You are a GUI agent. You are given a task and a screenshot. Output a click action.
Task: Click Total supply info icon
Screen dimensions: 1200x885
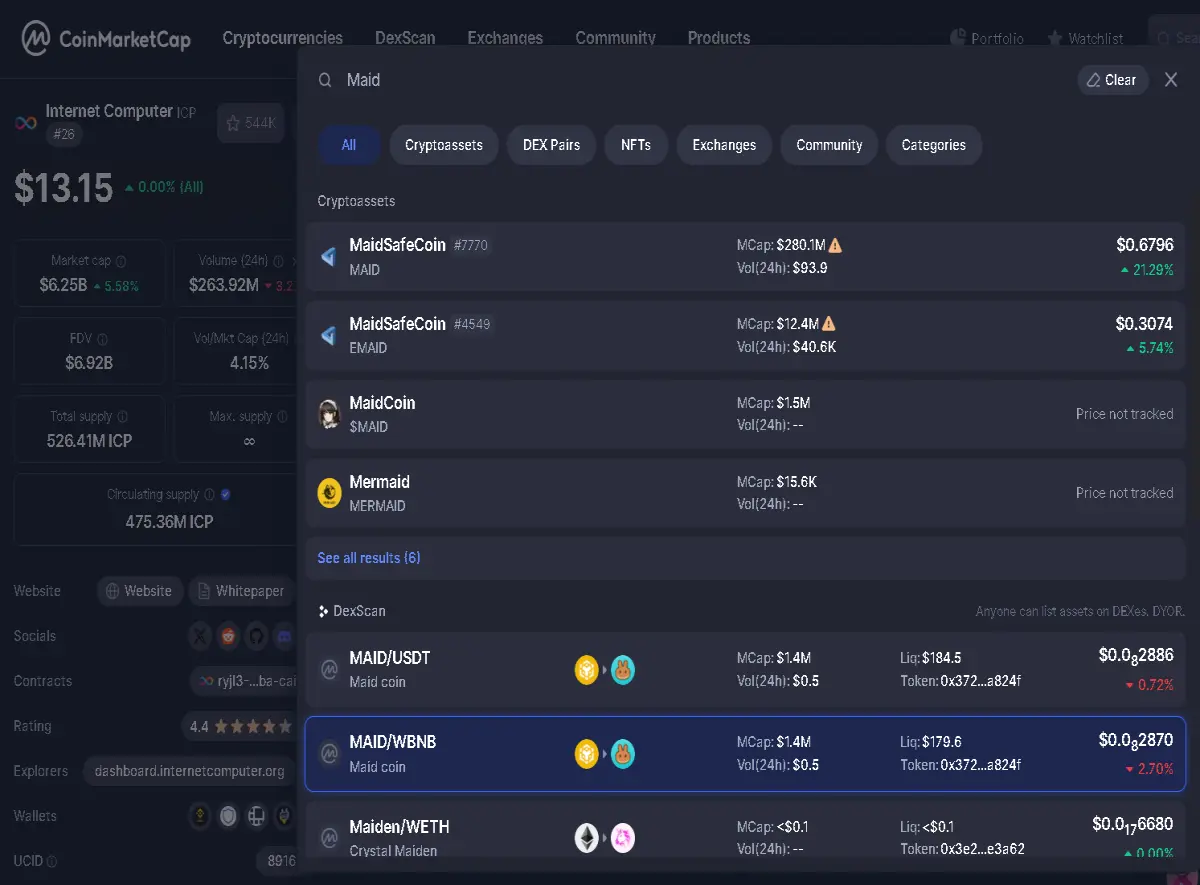click(122, 417)
